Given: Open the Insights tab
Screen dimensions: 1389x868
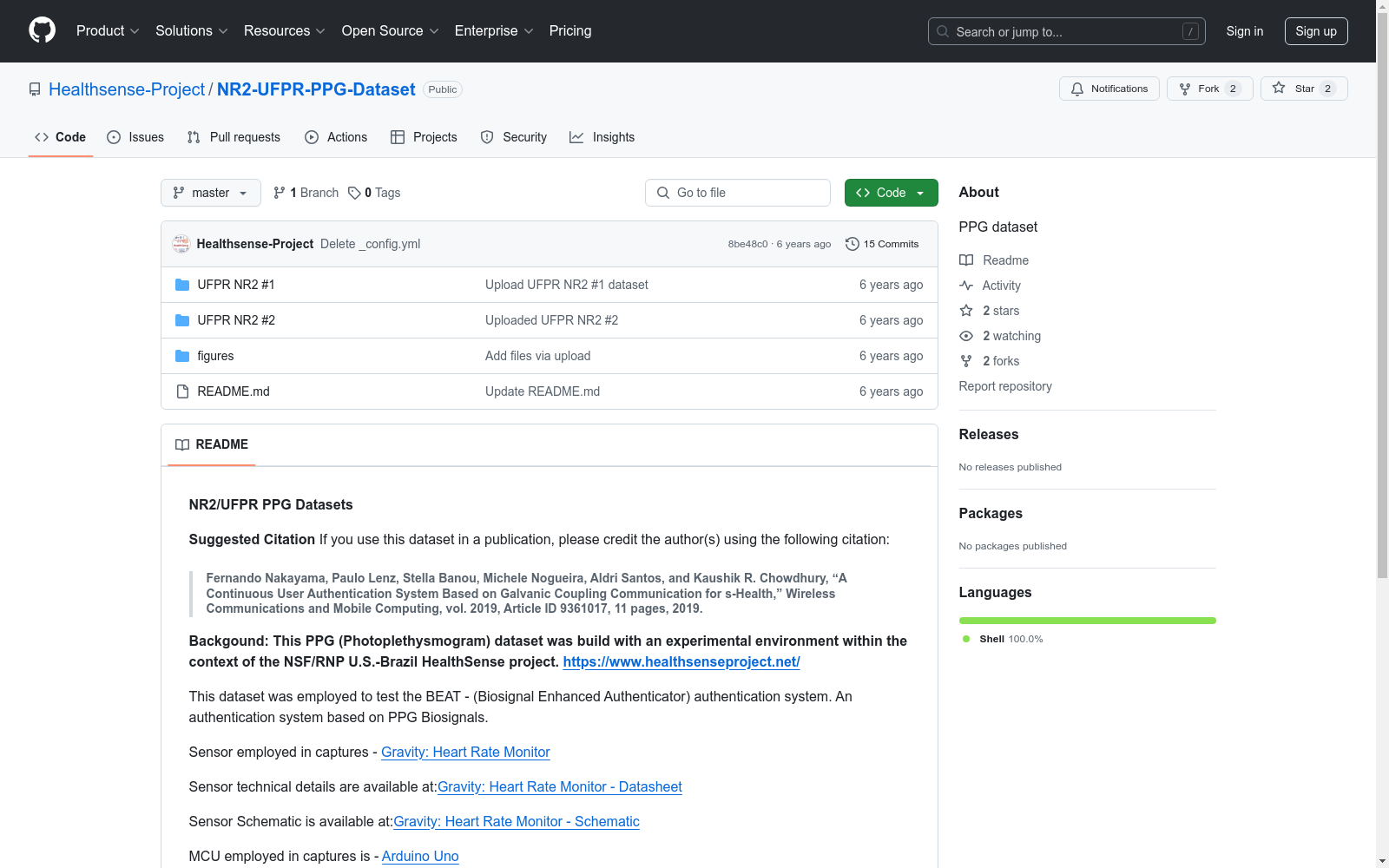Looking at the screenshot, I should coord(602,137).
